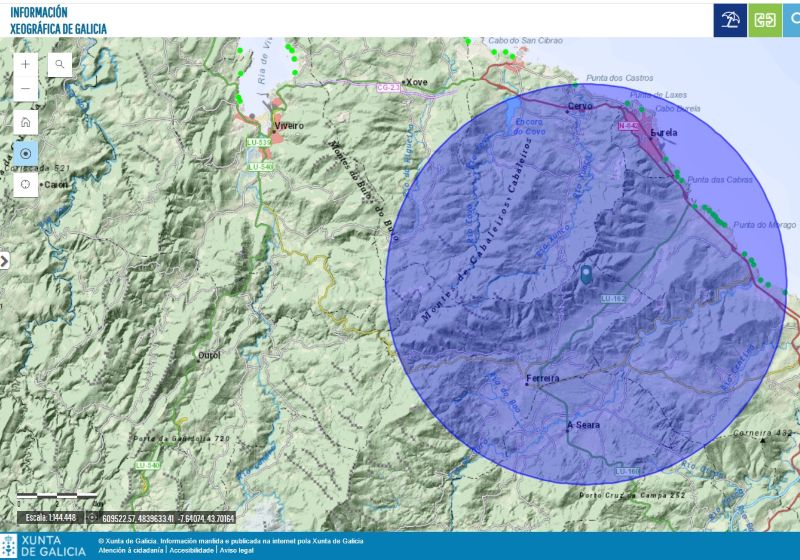Zoom out with the minus button

[25, 89]
